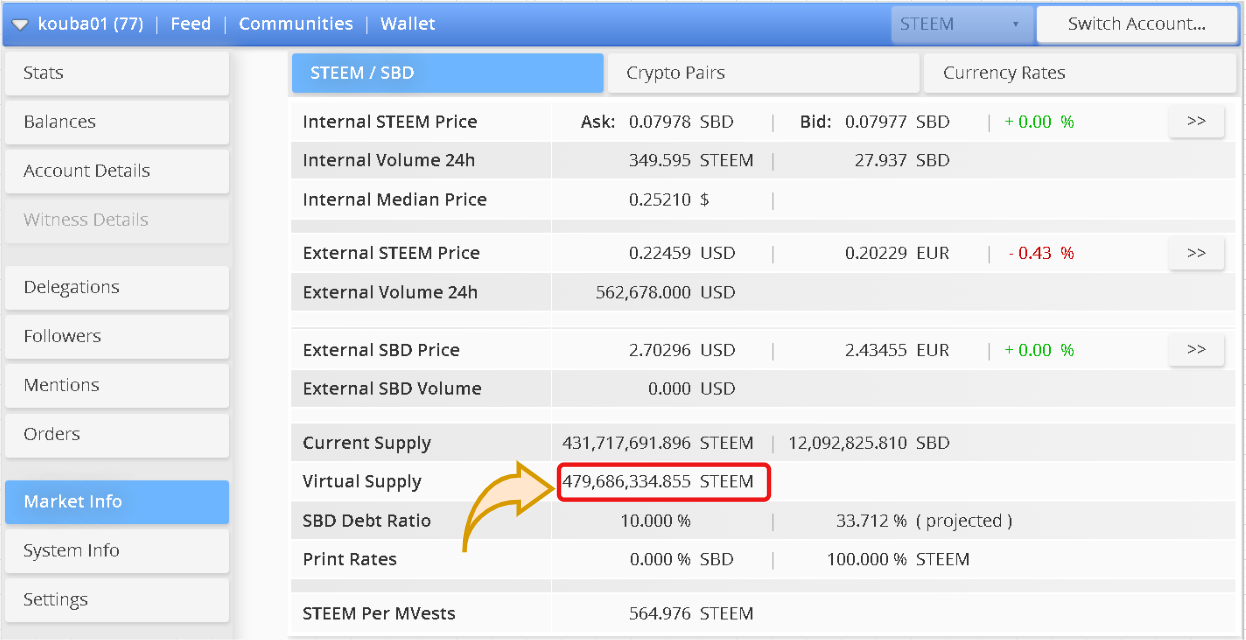The height and width of the screenshot is (640, 1246).
Task: Switch to the Currency Rates tab
Action: pyautogui.click(x=1079, y=73)
